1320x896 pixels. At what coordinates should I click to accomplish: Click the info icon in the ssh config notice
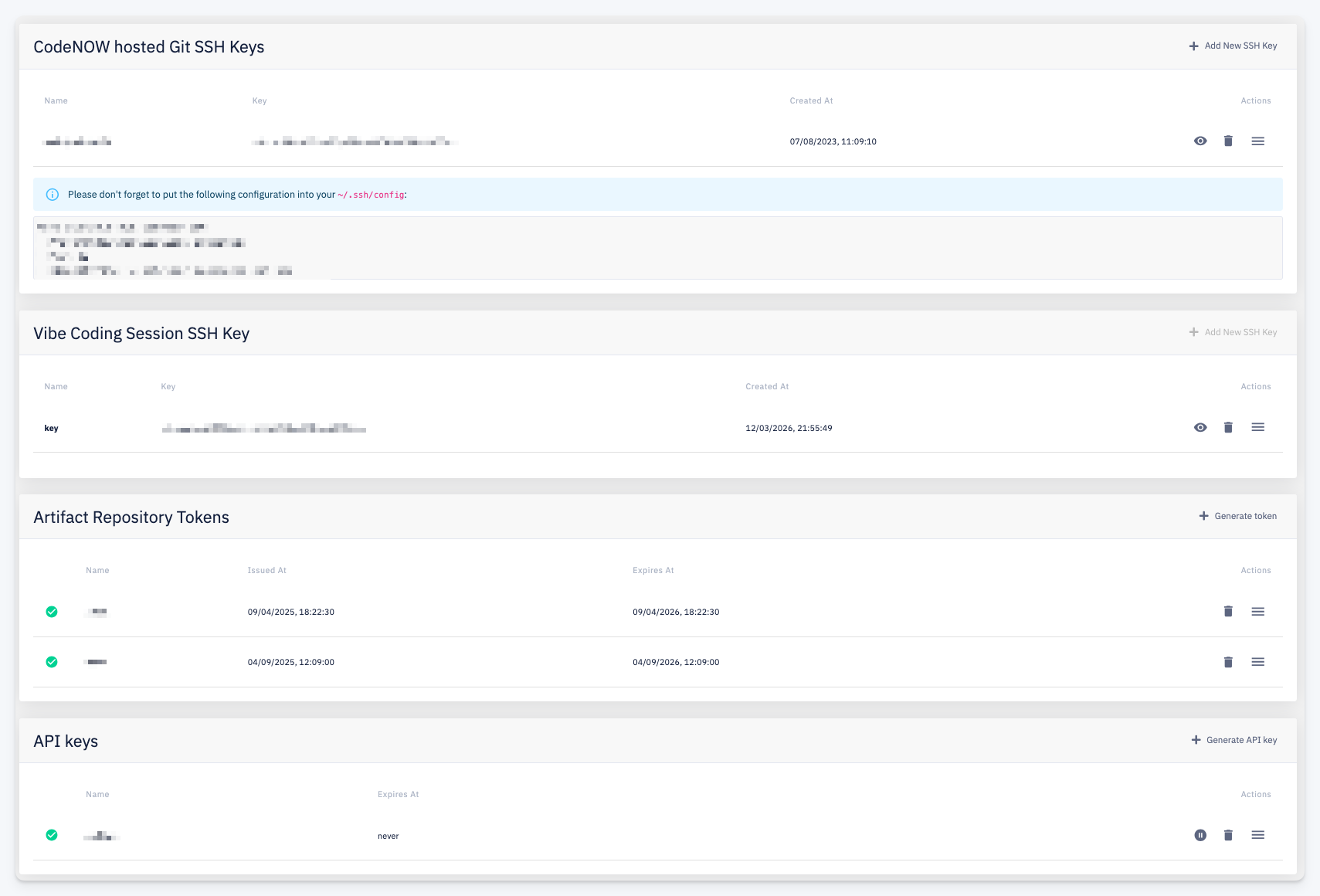click(x=53, y=195)
